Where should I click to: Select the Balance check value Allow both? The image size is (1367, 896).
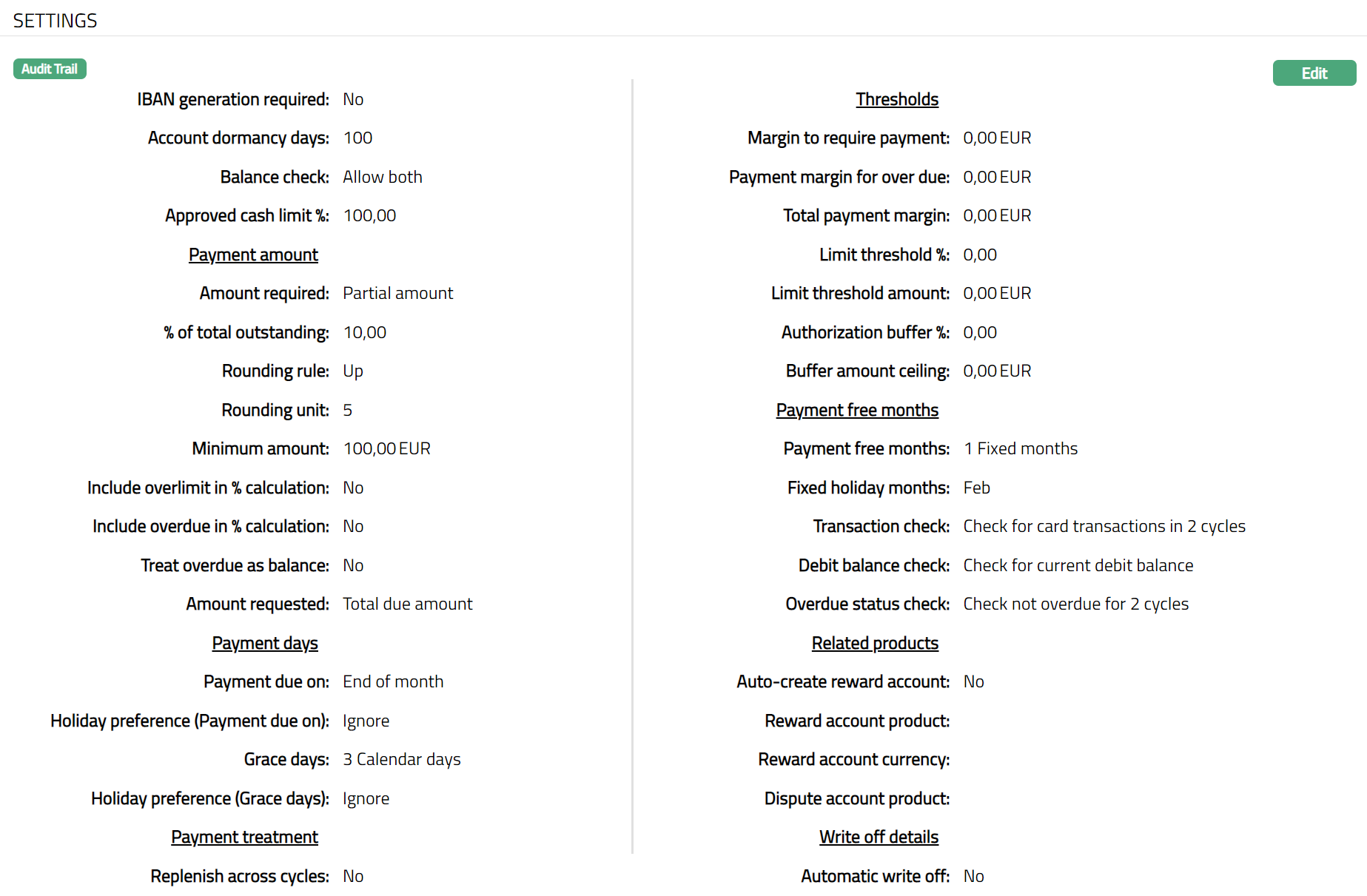382,177
